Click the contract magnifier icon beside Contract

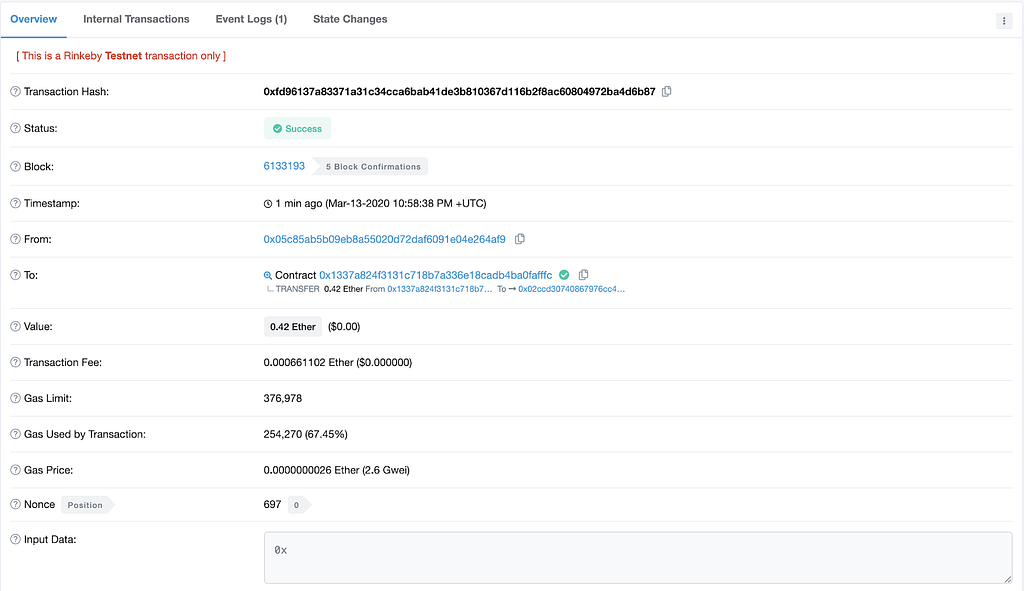268,276
